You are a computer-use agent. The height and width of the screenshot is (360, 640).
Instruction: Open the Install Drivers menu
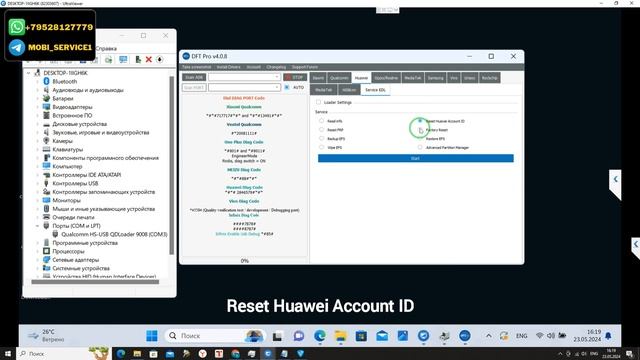[x=229, y=67]
